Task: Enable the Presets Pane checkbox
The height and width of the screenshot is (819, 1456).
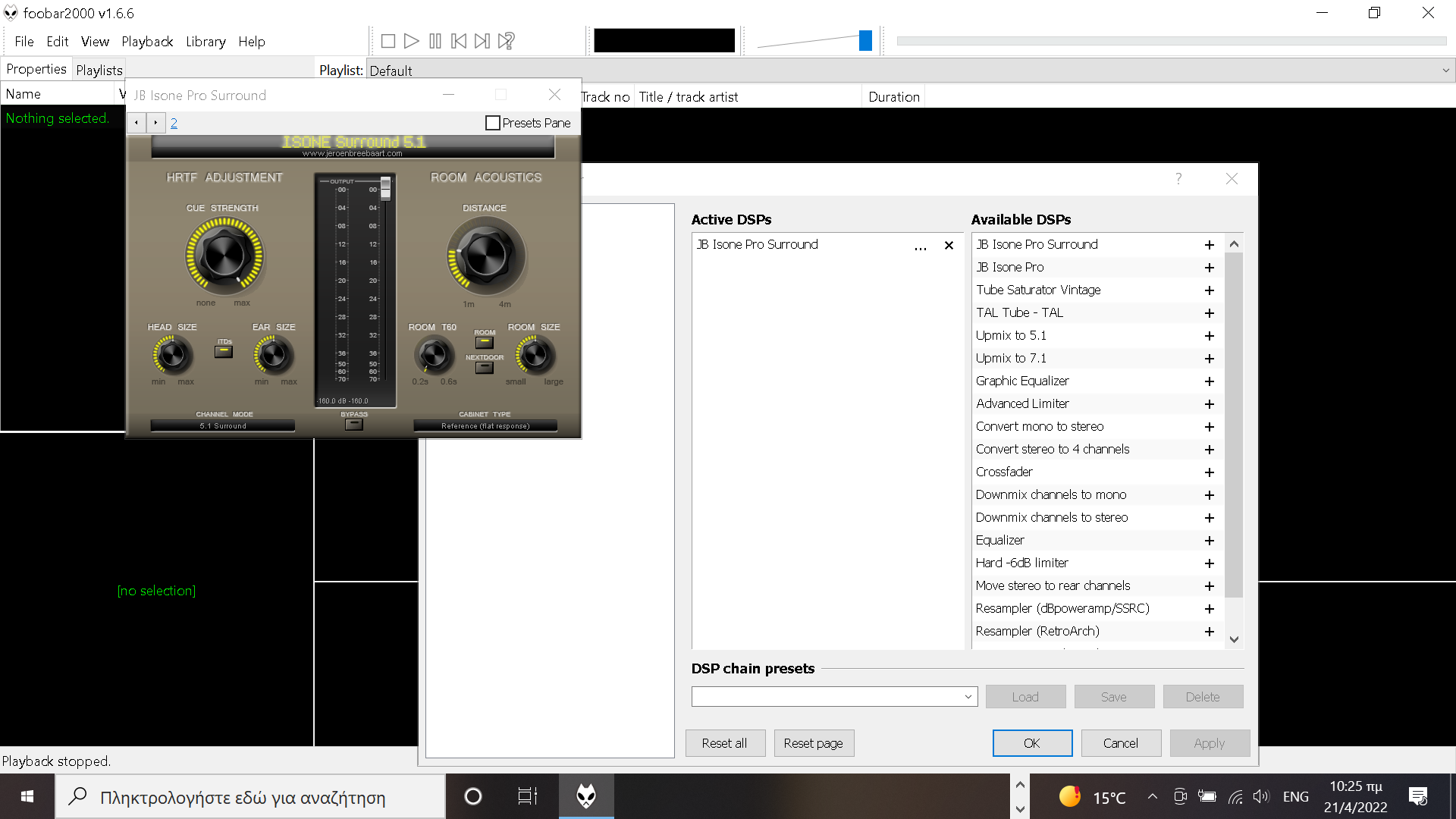Action: pyautogui.click(x=493, y=123)
